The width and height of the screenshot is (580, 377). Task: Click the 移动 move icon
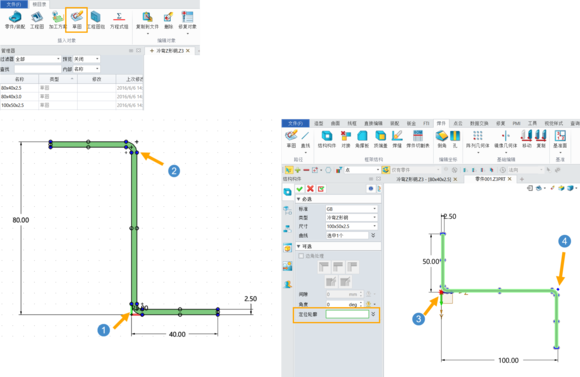[526, 136]
